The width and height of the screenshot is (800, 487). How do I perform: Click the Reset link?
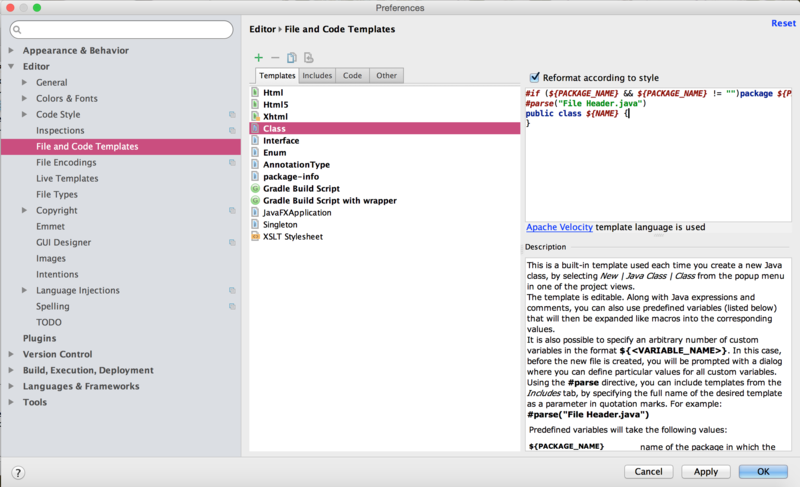coord(783,23)
